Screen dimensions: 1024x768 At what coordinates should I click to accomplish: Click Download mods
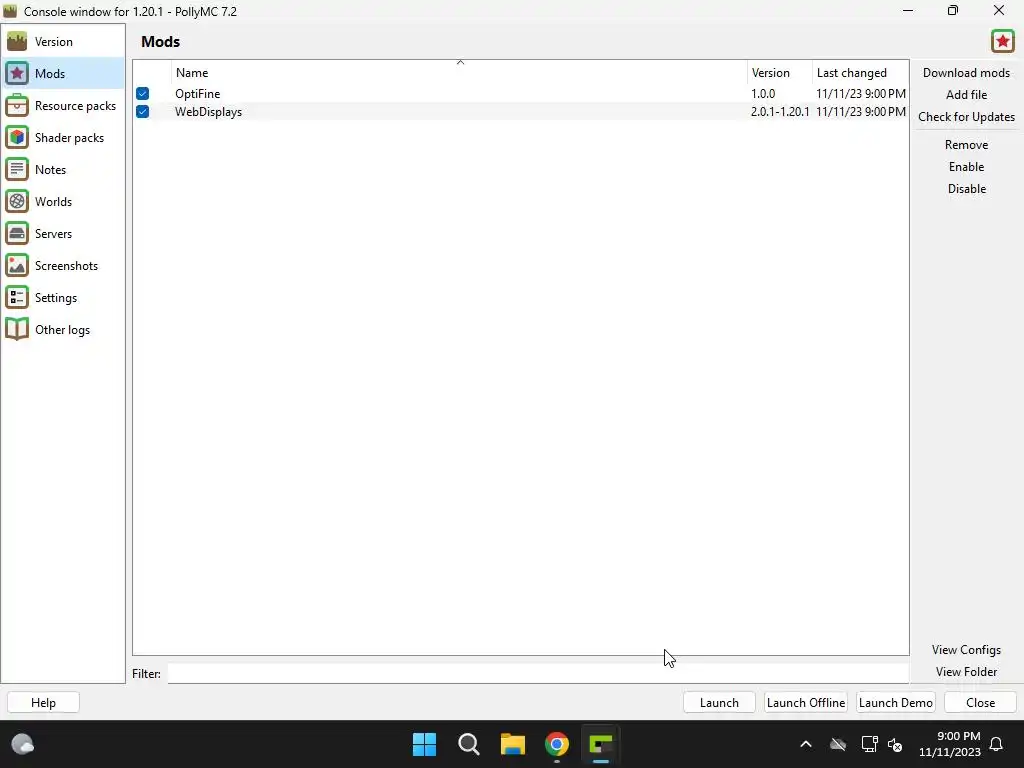966,72
